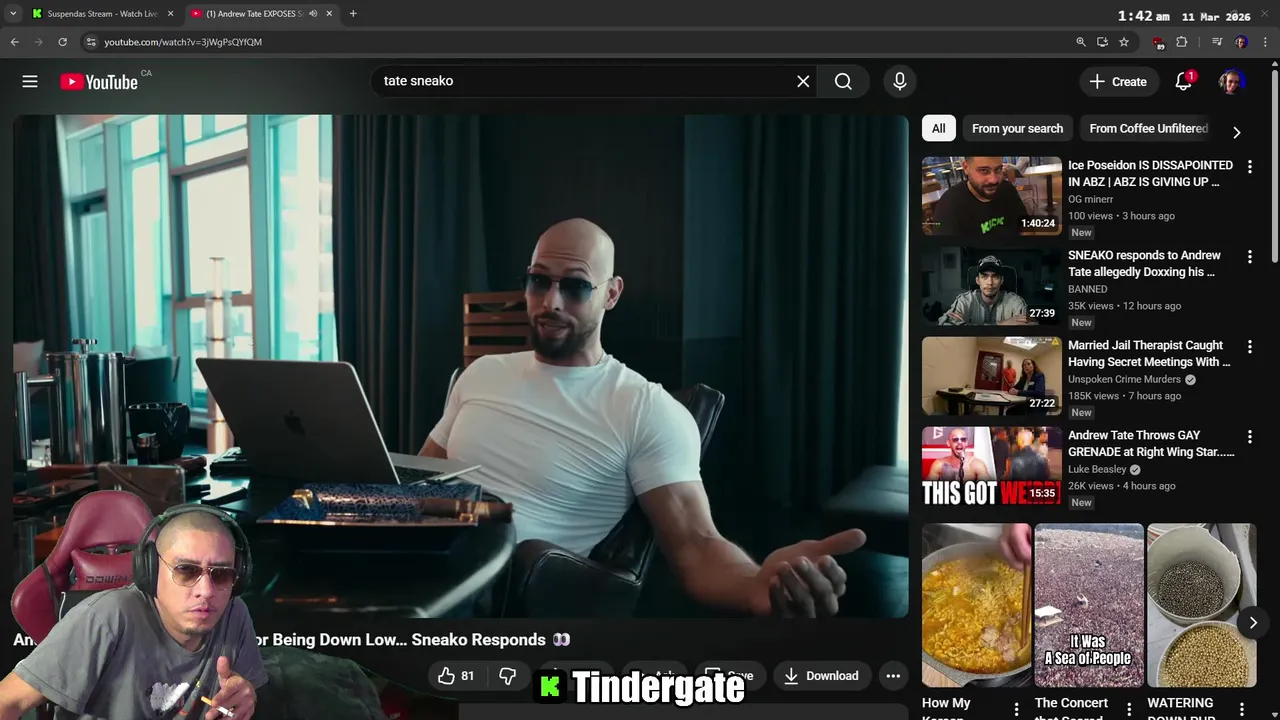Open the Sea of People Short
The height and width of the screenshot is (720, 1280).
[x=1089, y=605]
